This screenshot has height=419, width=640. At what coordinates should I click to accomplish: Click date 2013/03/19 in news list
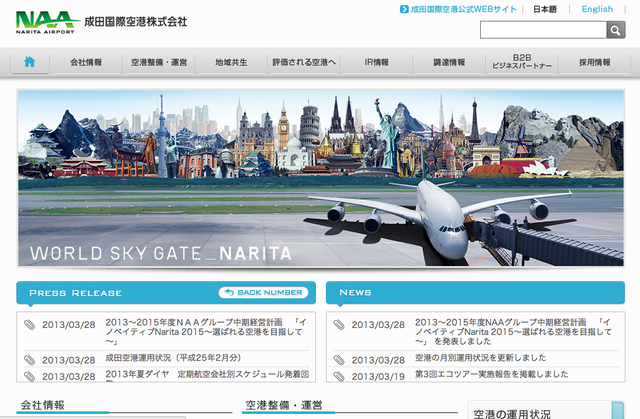coord(378,376)
